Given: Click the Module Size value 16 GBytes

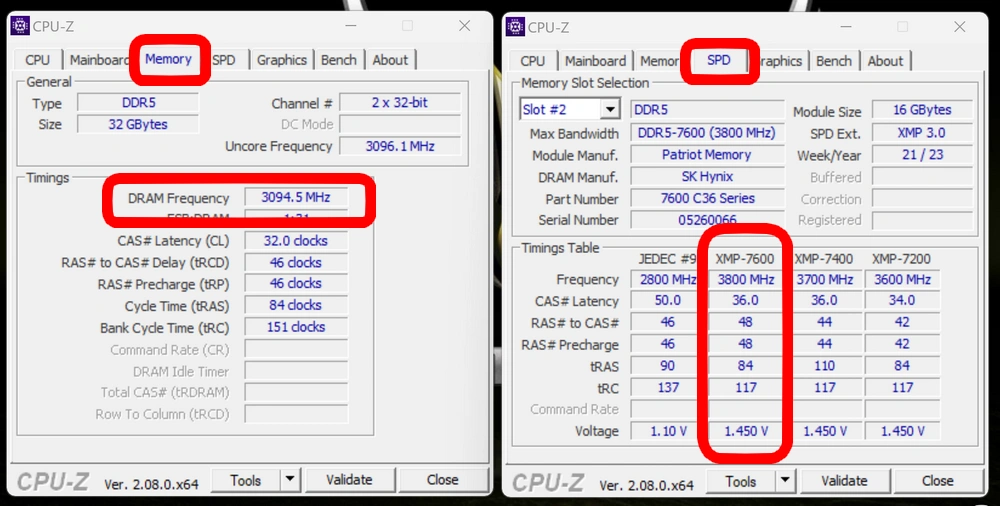Looking at the screenshot, I should pyautogui.click(x=922, y=110).
